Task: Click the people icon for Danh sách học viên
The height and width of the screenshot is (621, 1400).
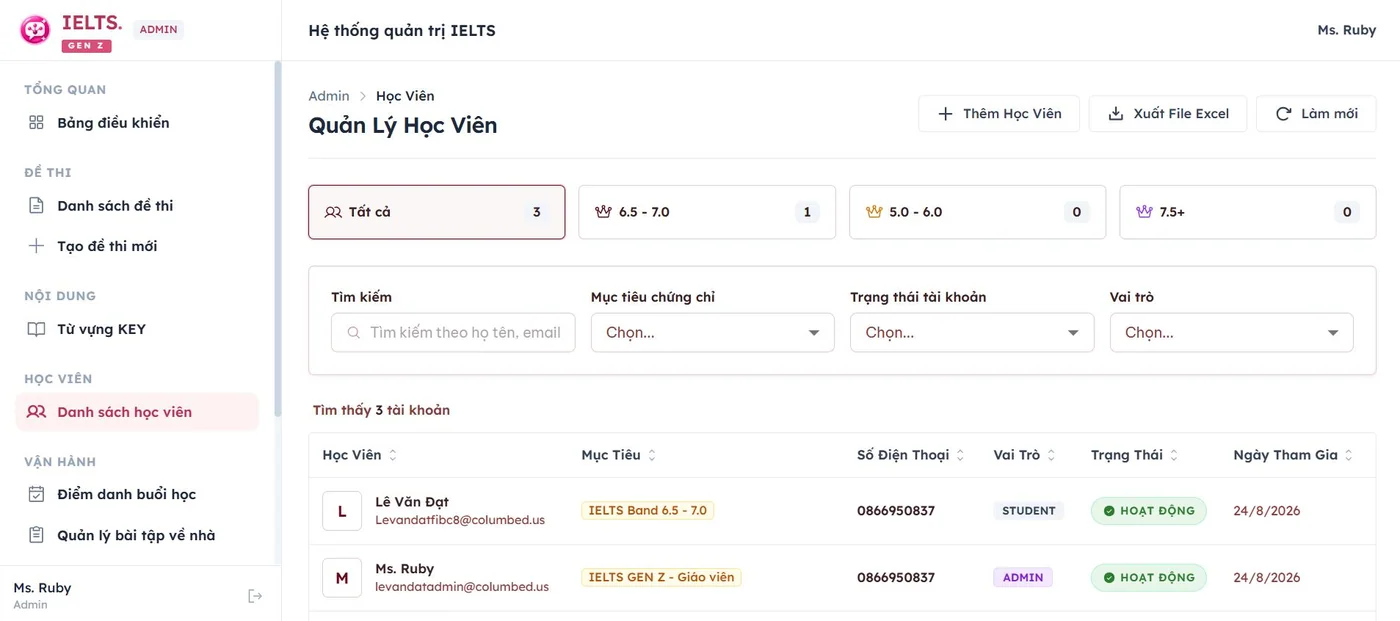Action: [x=36, y=412]
